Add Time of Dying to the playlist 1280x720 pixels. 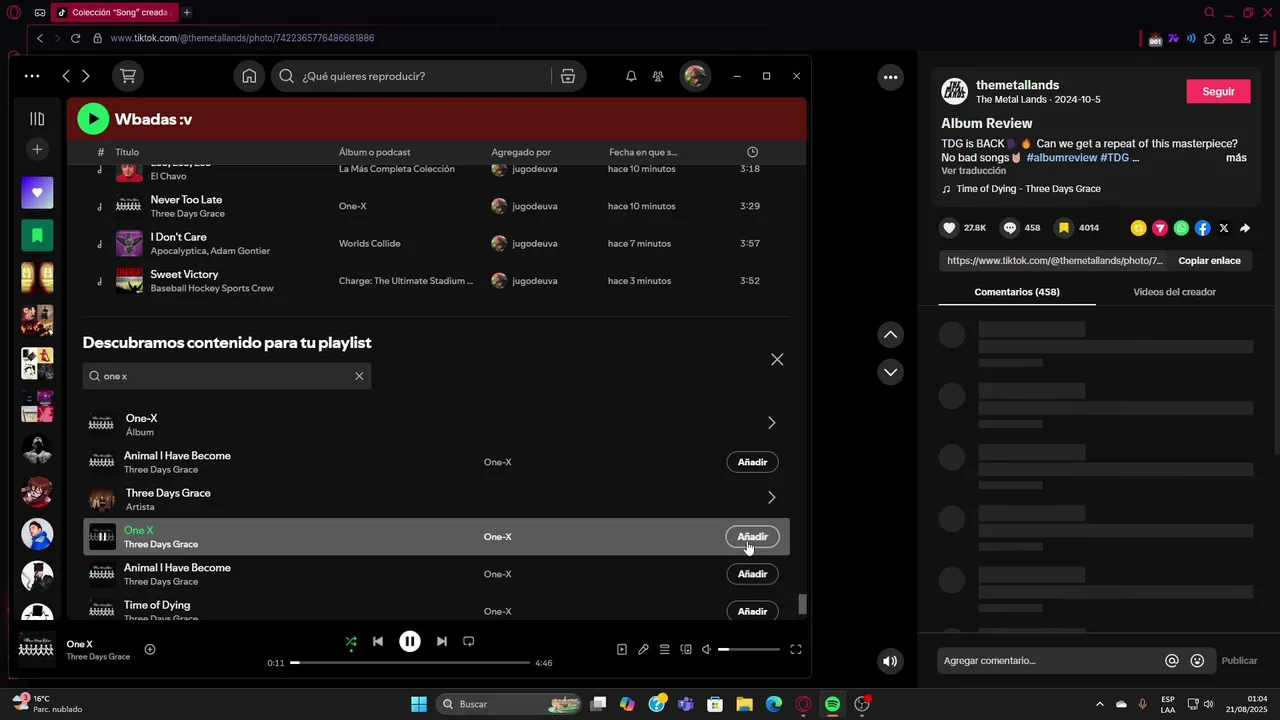point(752,611)
